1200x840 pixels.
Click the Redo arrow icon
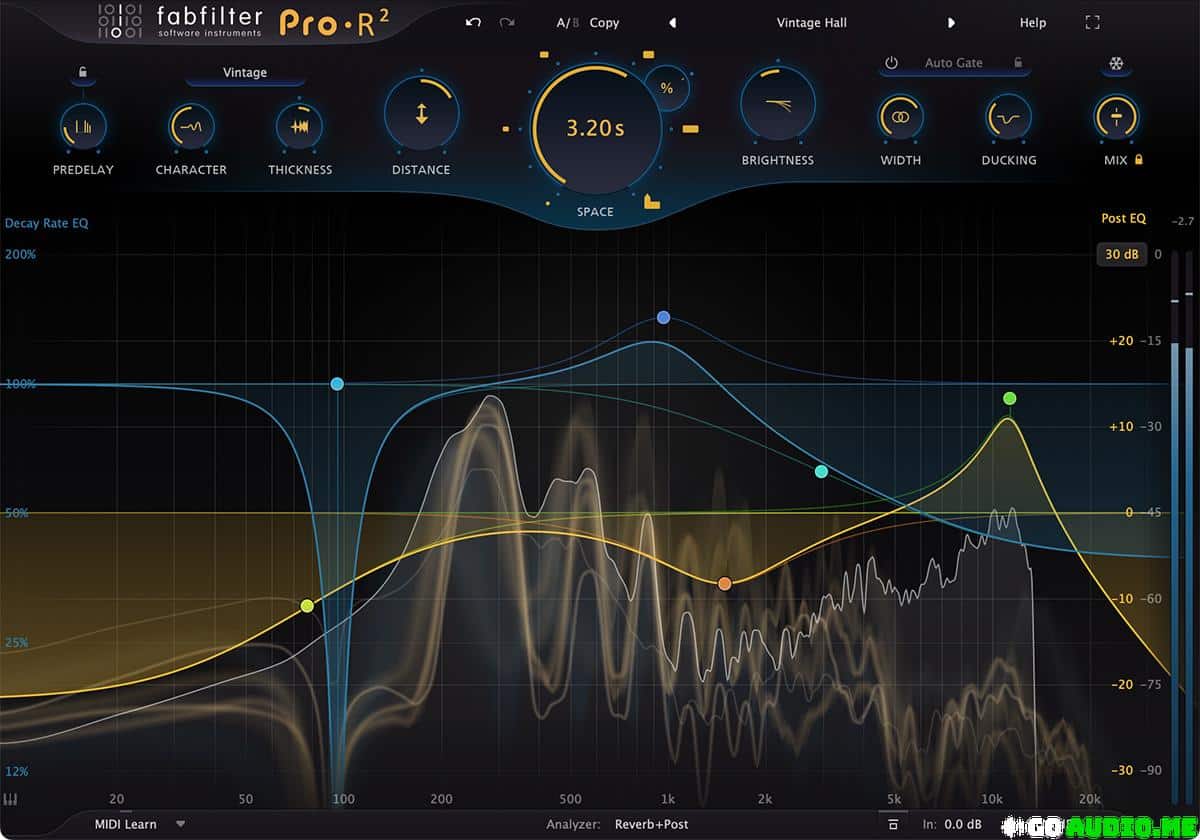pos(507,22)
